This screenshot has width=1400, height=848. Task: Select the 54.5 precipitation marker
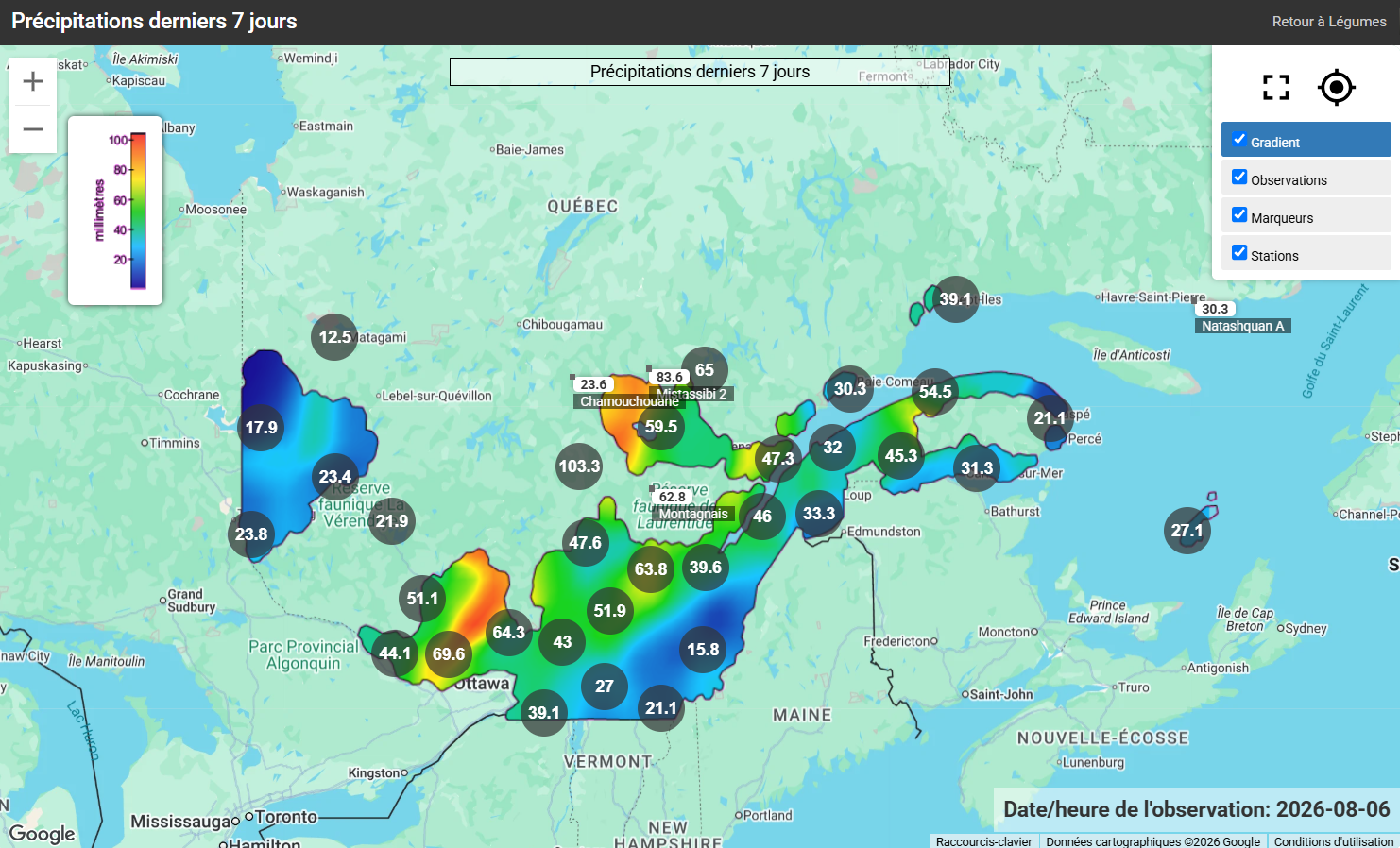click(935, 392)
